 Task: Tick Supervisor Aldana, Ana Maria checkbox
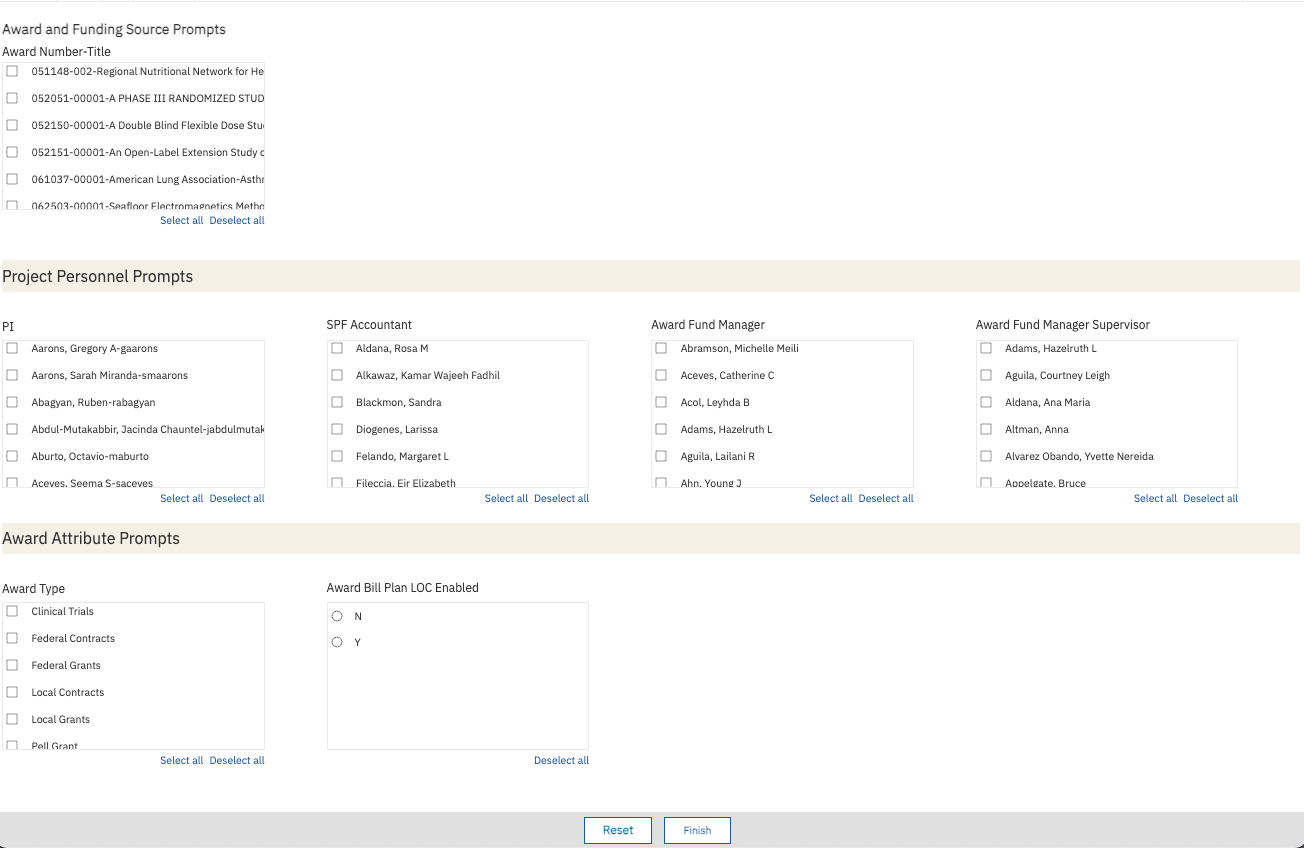point(986,402)
